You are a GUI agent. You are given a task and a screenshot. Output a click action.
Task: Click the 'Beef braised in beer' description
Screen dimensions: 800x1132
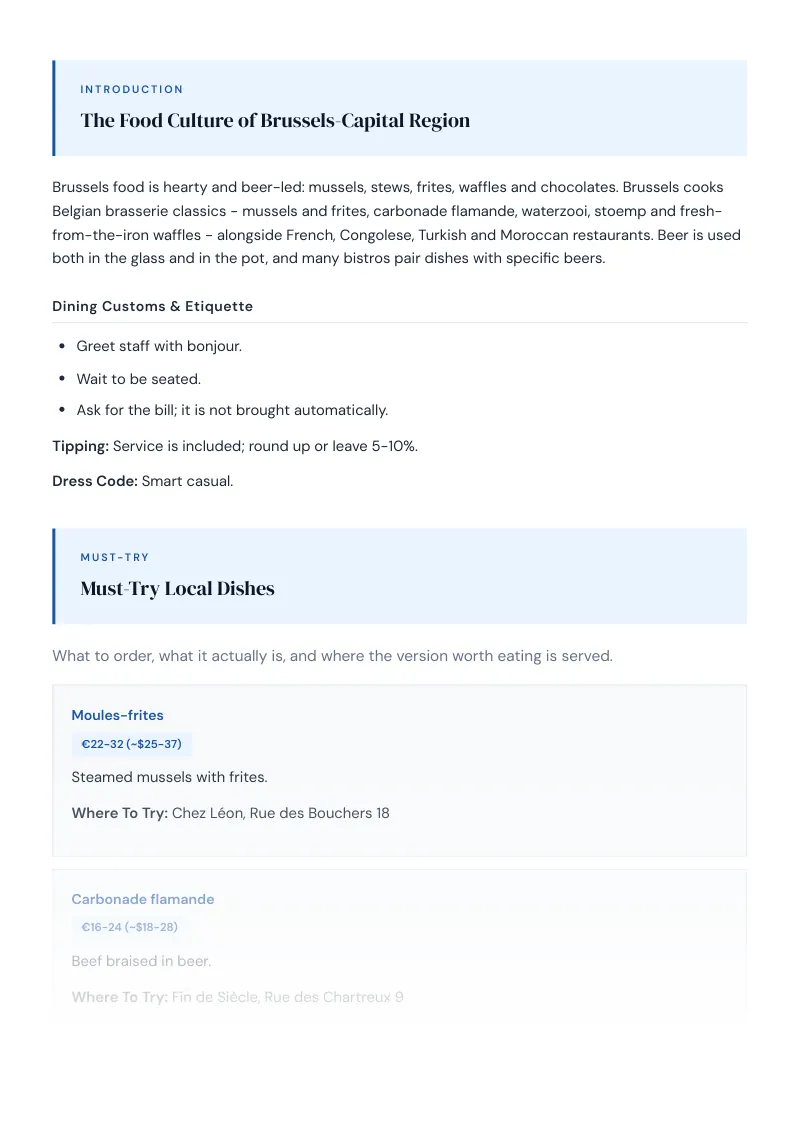[x=142, y=961]
